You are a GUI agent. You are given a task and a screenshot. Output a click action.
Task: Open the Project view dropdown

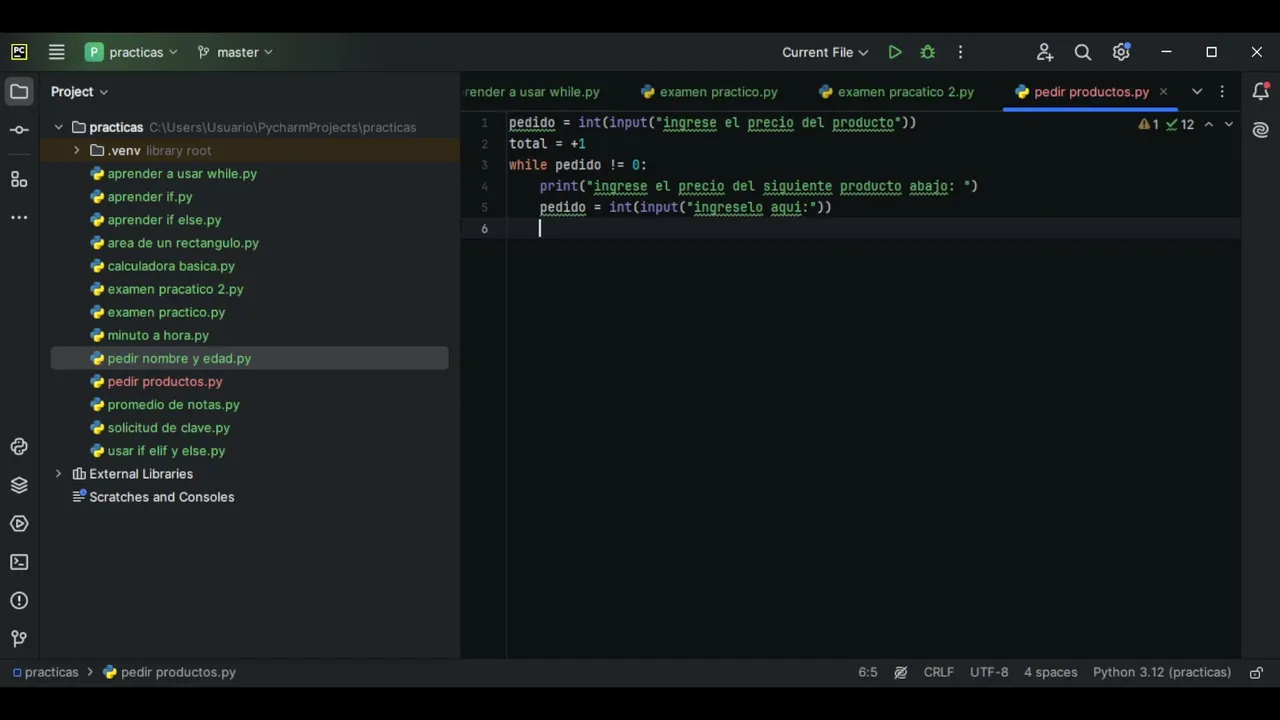click(80, 92)
